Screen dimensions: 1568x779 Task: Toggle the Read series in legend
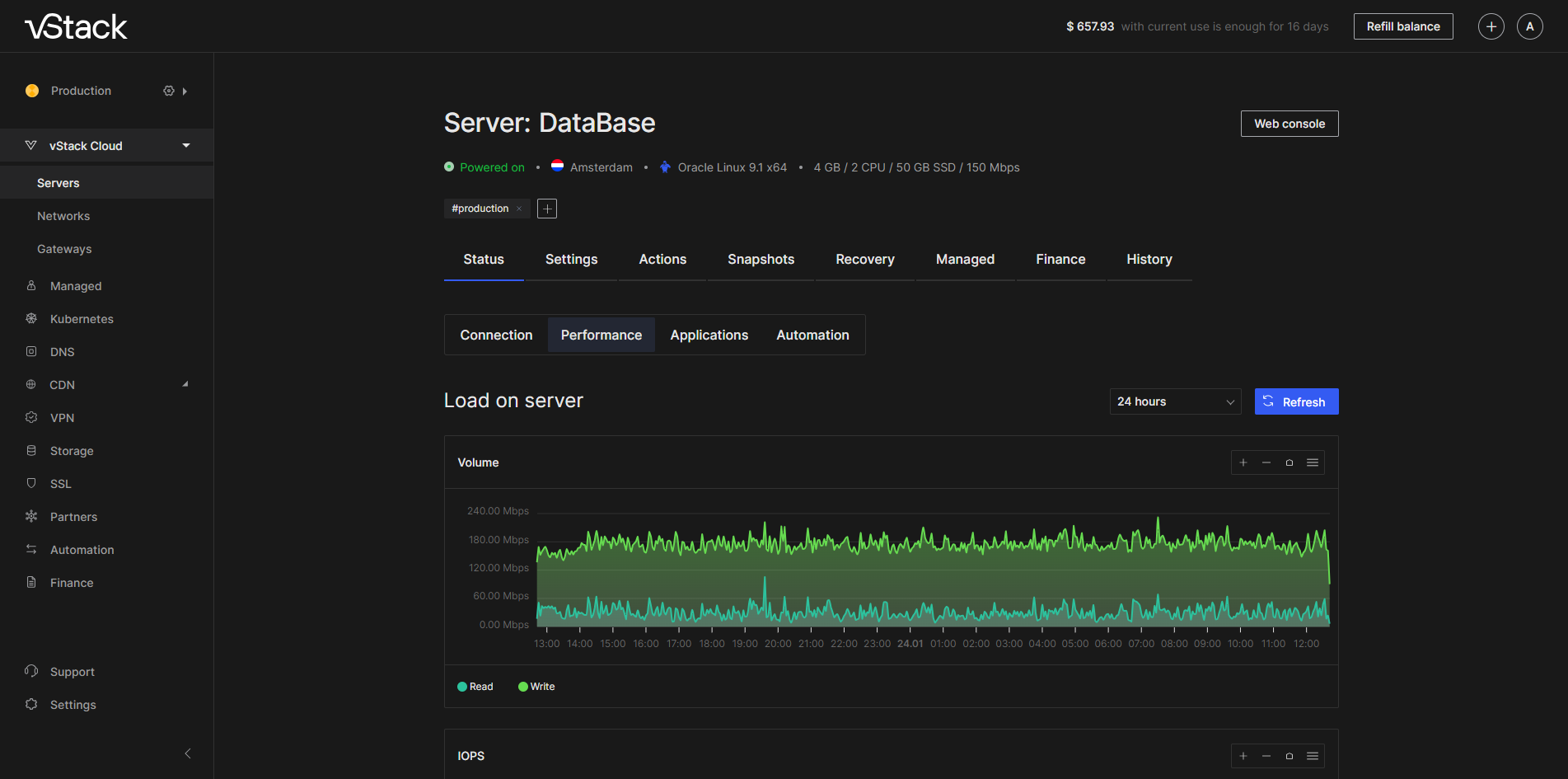click(x=475, y=687)
